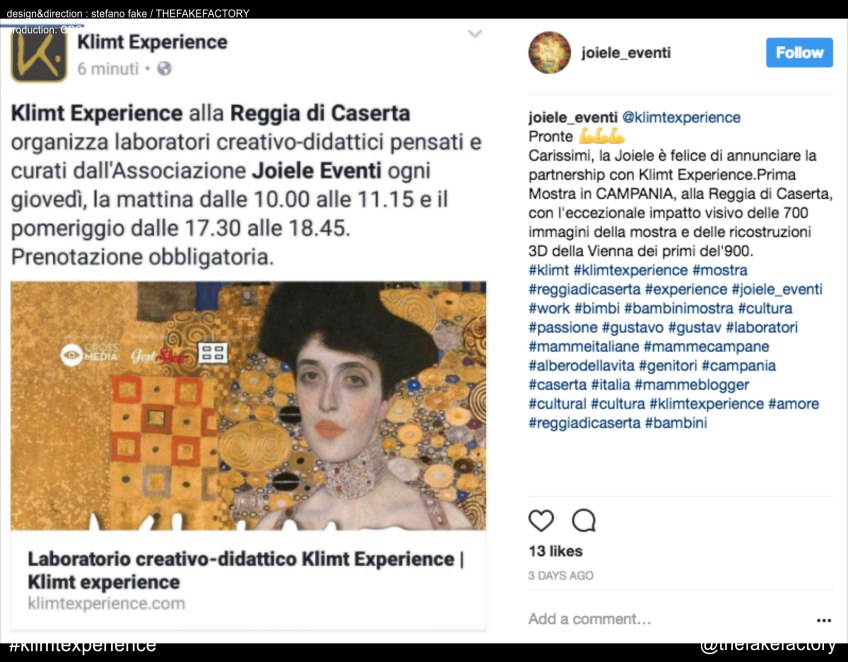
Task: Click joiele_eventi profile avatar
Action: (549, 52)
